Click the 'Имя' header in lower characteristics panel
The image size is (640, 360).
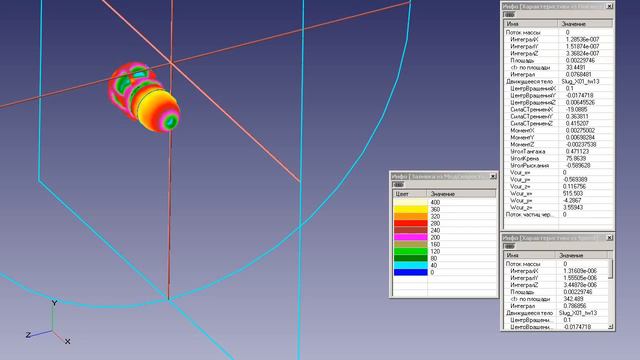pyautogui.click(x=530, y=256)
